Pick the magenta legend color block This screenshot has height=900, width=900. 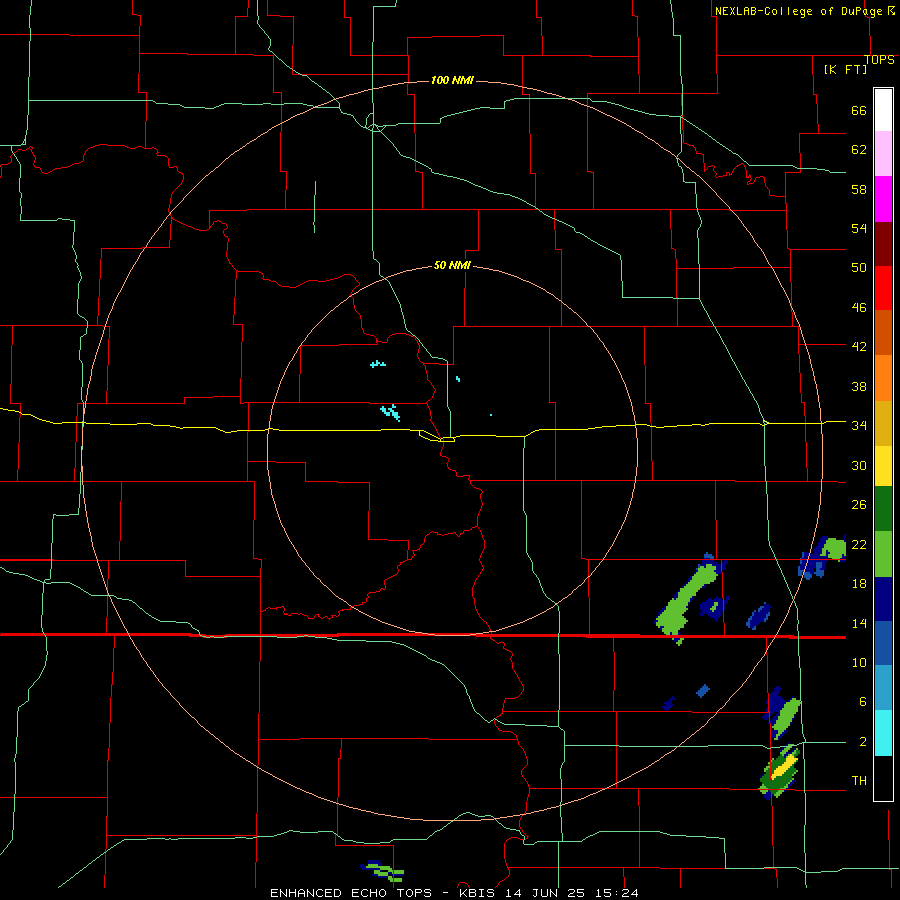pyautogui.click(x=883, y=199)
